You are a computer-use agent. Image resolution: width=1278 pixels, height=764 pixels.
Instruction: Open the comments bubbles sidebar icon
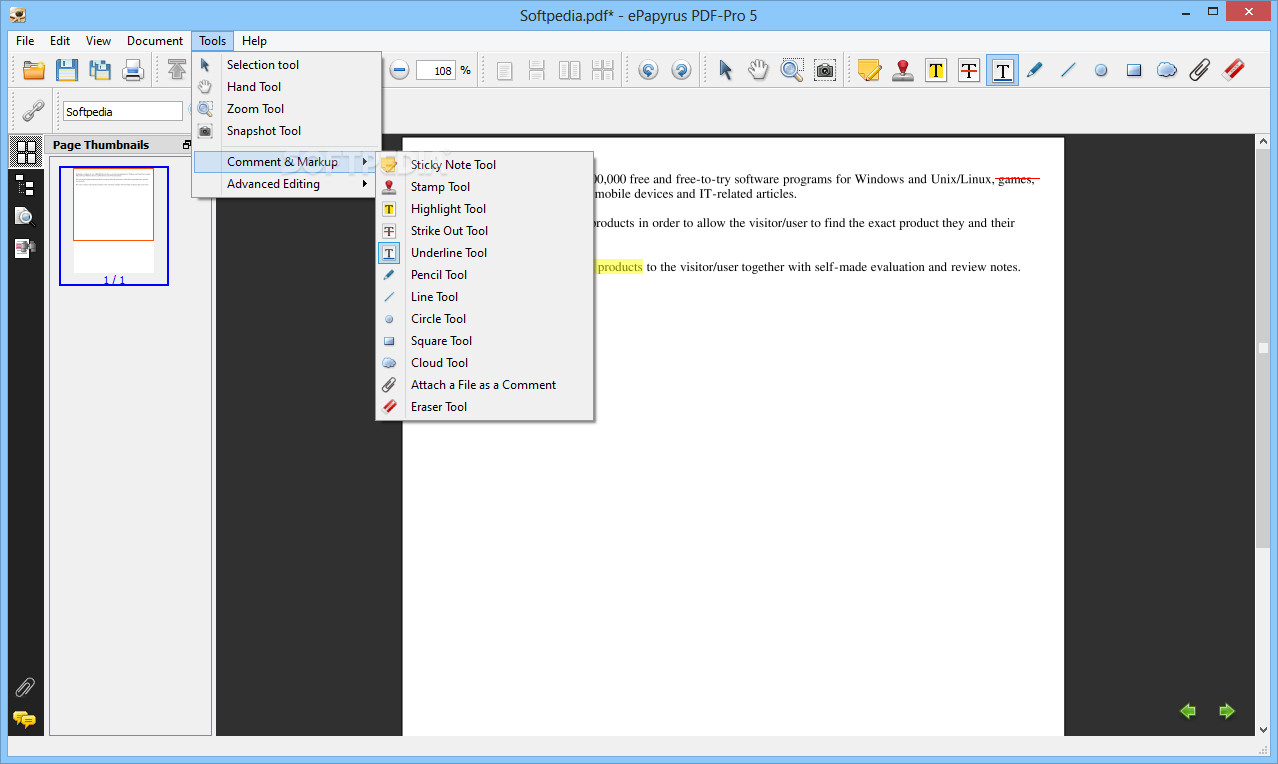[25, 719]
